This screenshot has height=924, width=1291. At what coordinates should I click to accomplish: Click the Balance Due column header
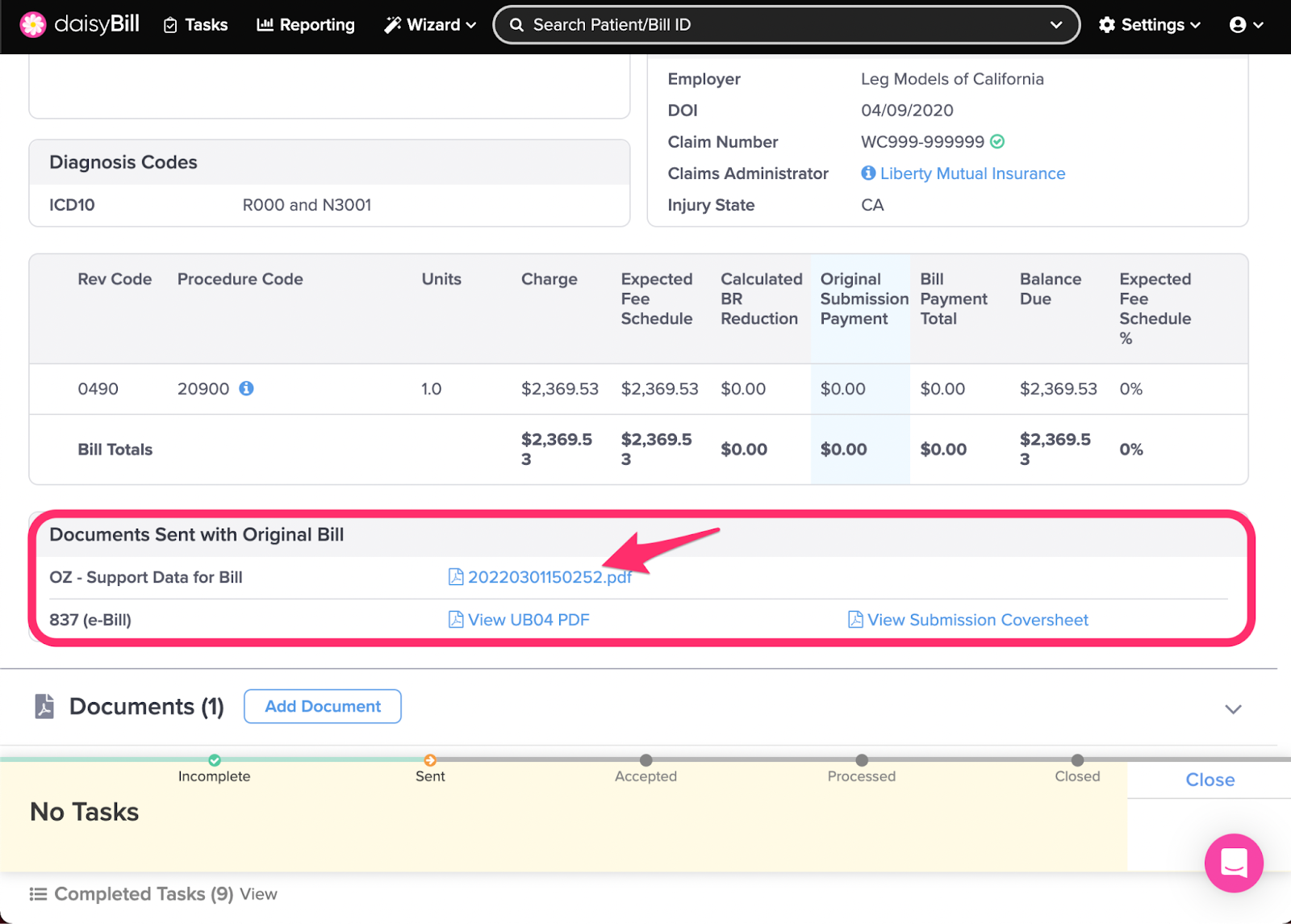tap(1051, 289)
